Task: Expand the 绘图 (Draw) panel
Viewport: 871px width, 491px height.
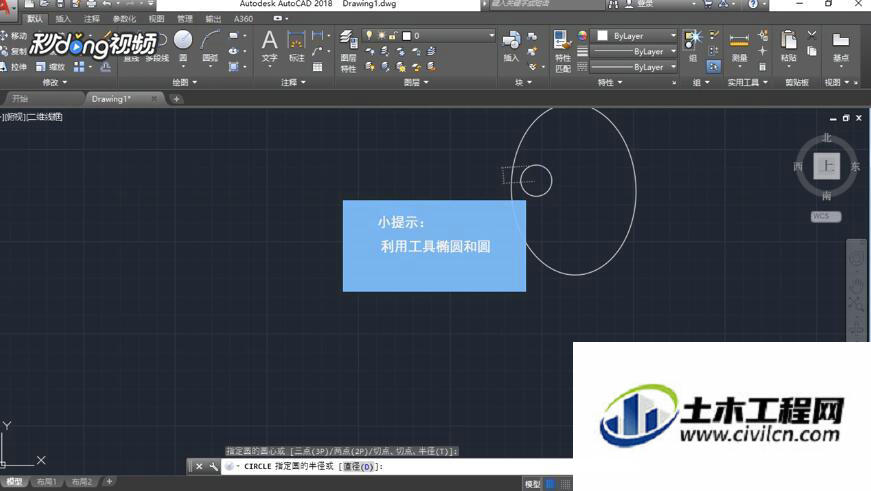Action: [184, 82]
